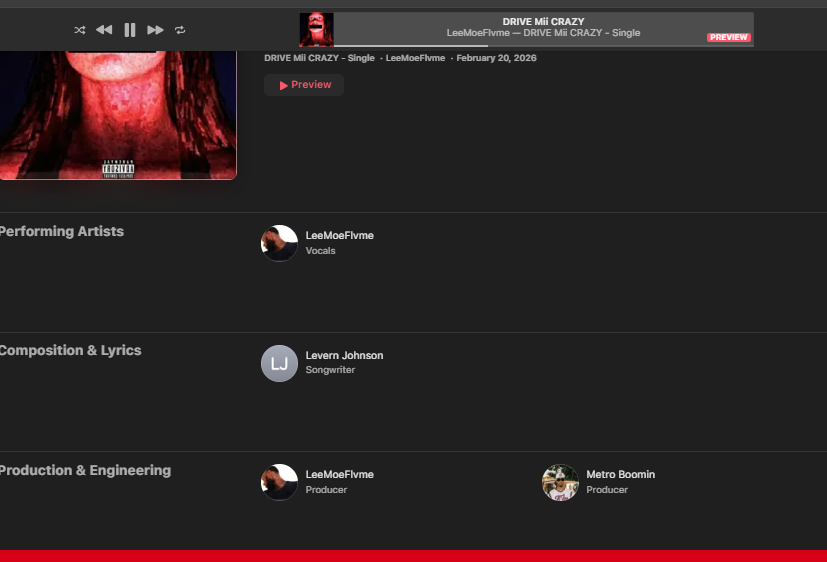Click now playing album thumbnail

click(x=316, y=30)
